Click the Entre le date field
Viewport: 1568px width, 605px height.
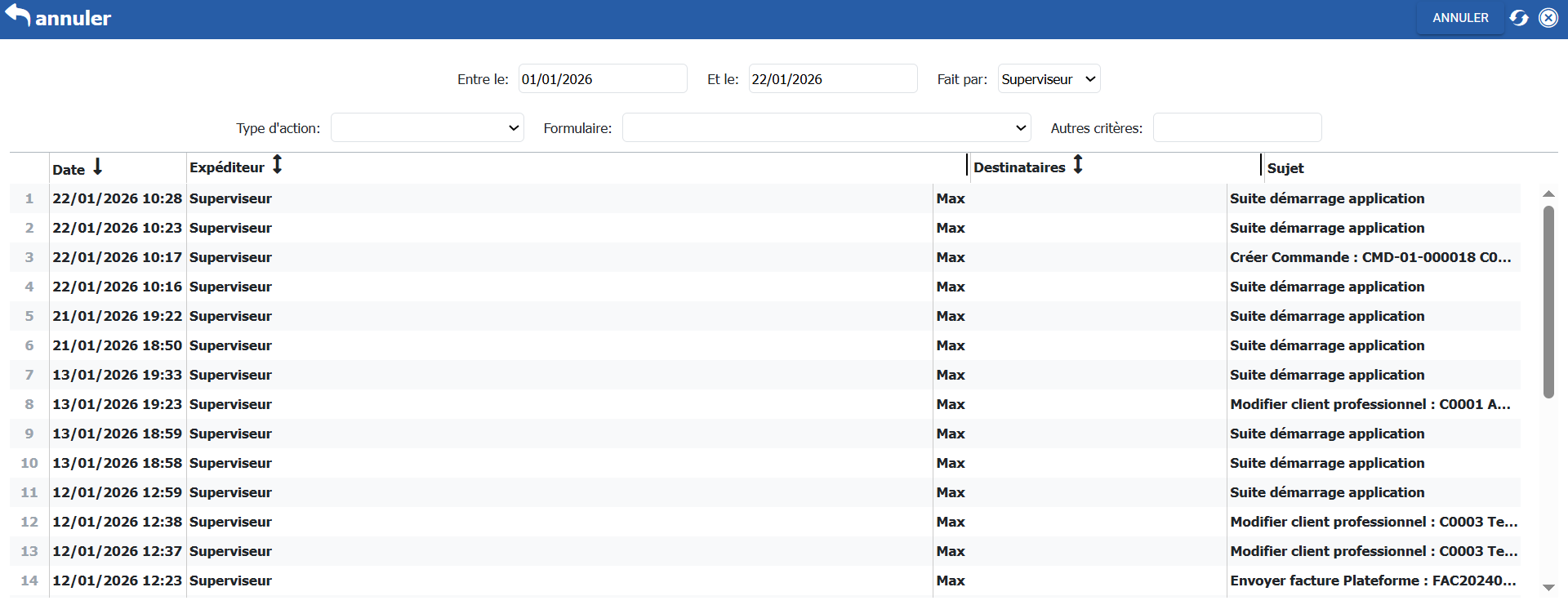(602, 79)
